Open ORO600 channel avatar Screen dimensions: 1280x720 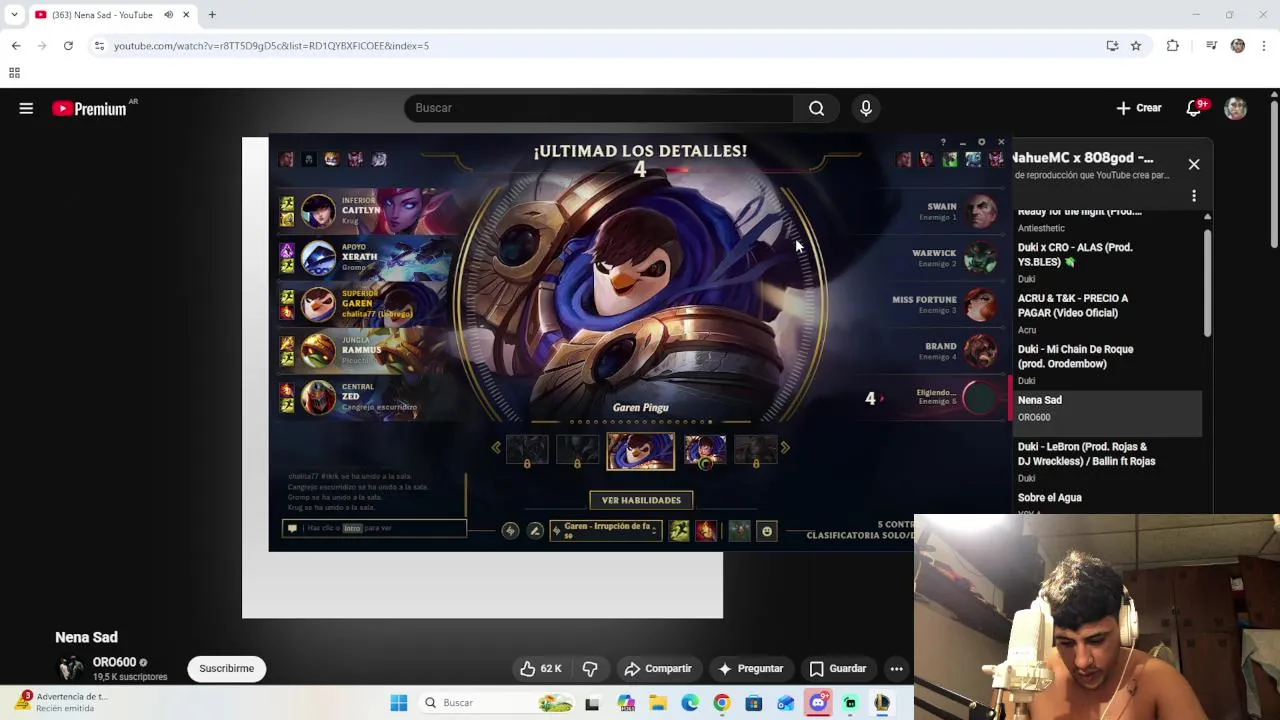[70, 668]
